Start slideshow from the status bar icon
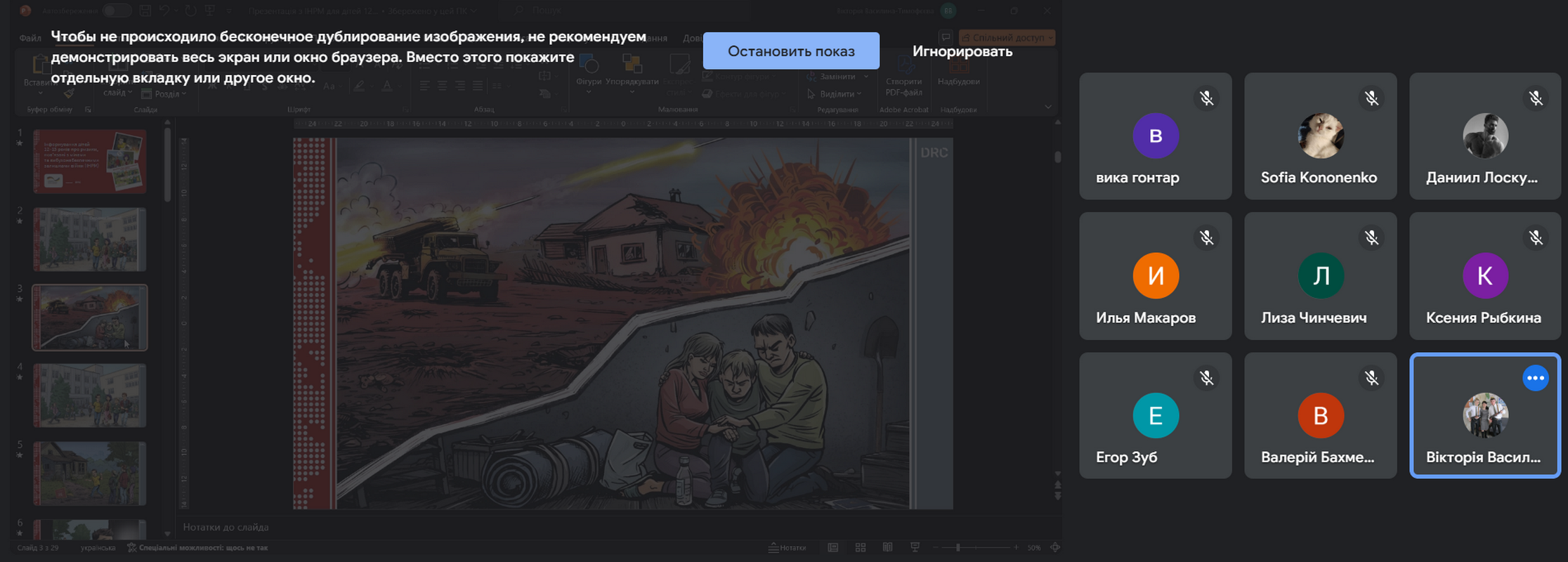 915,547
